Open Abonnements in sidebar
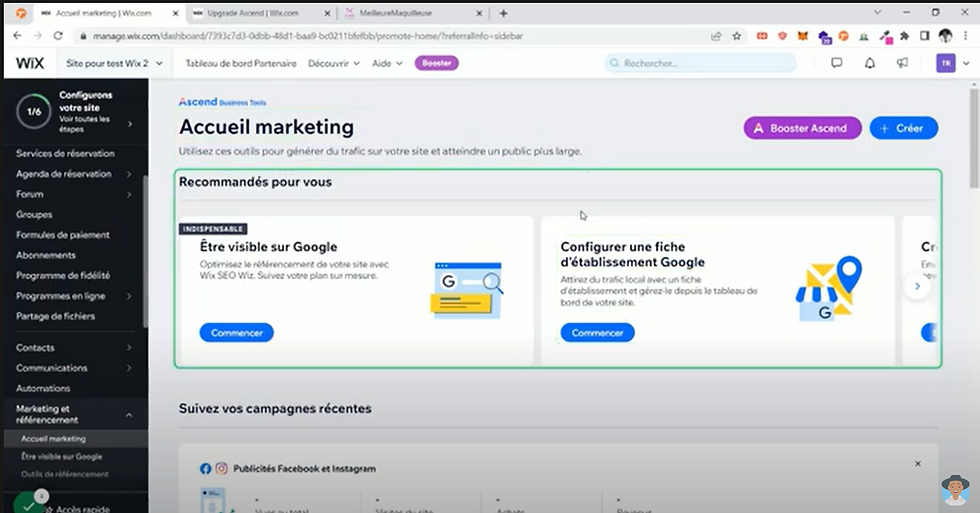This screenshot has height=513, width=980. (x=46, y=255)
